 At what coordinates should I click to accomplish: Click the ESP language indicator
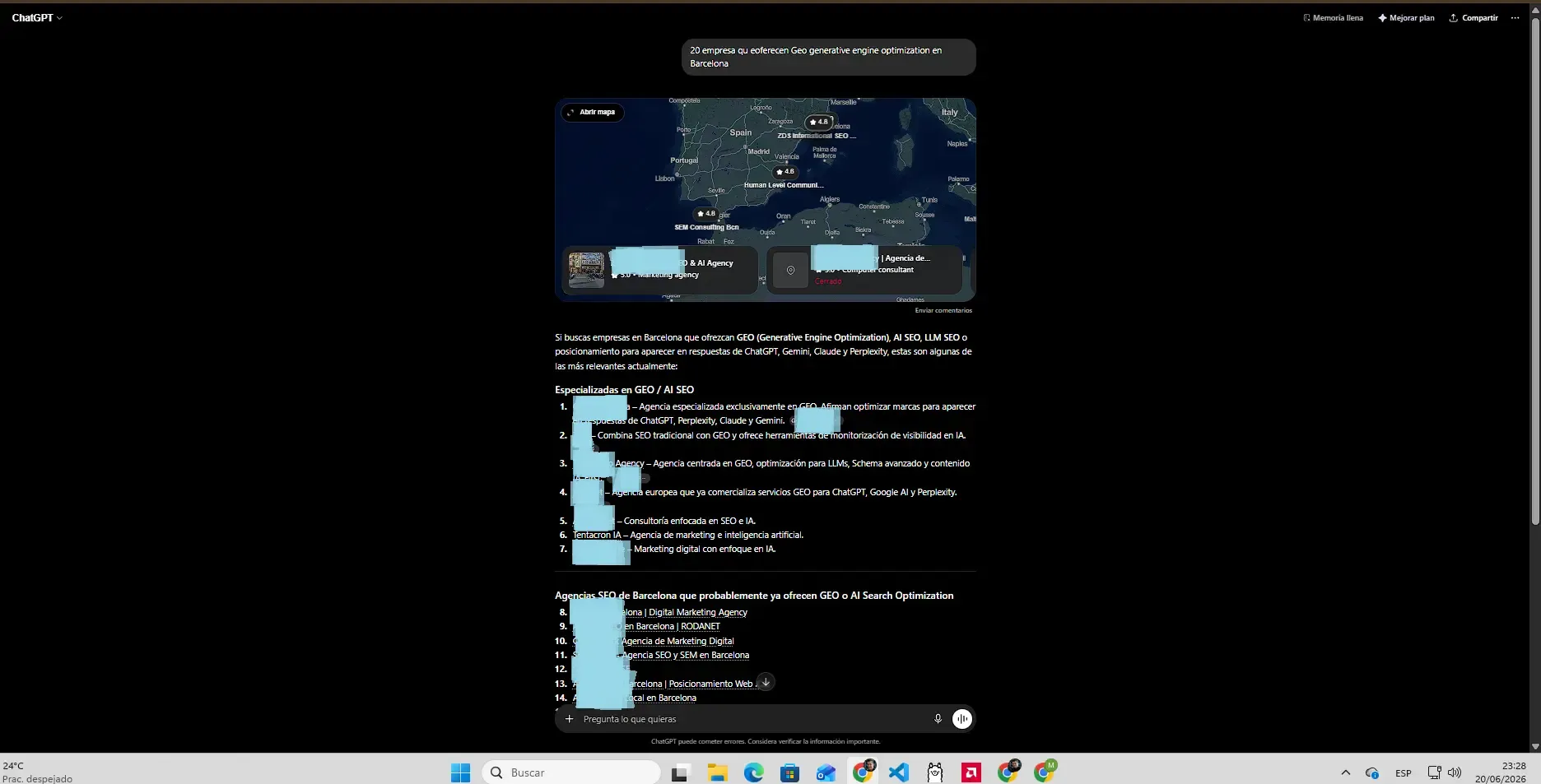click(x=1404, y=773)
